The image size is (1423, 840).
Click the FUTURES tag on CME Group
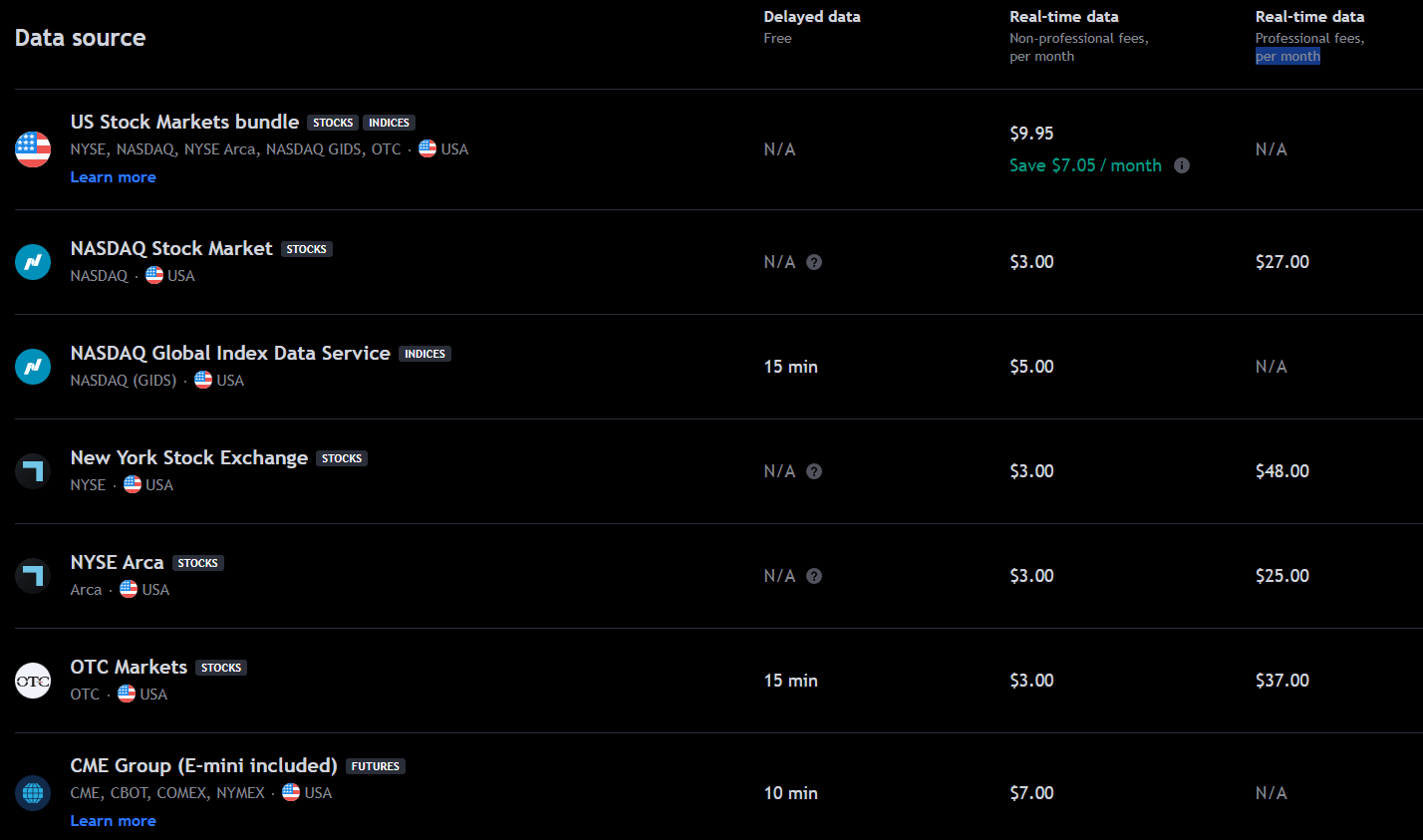click(376, 766)
